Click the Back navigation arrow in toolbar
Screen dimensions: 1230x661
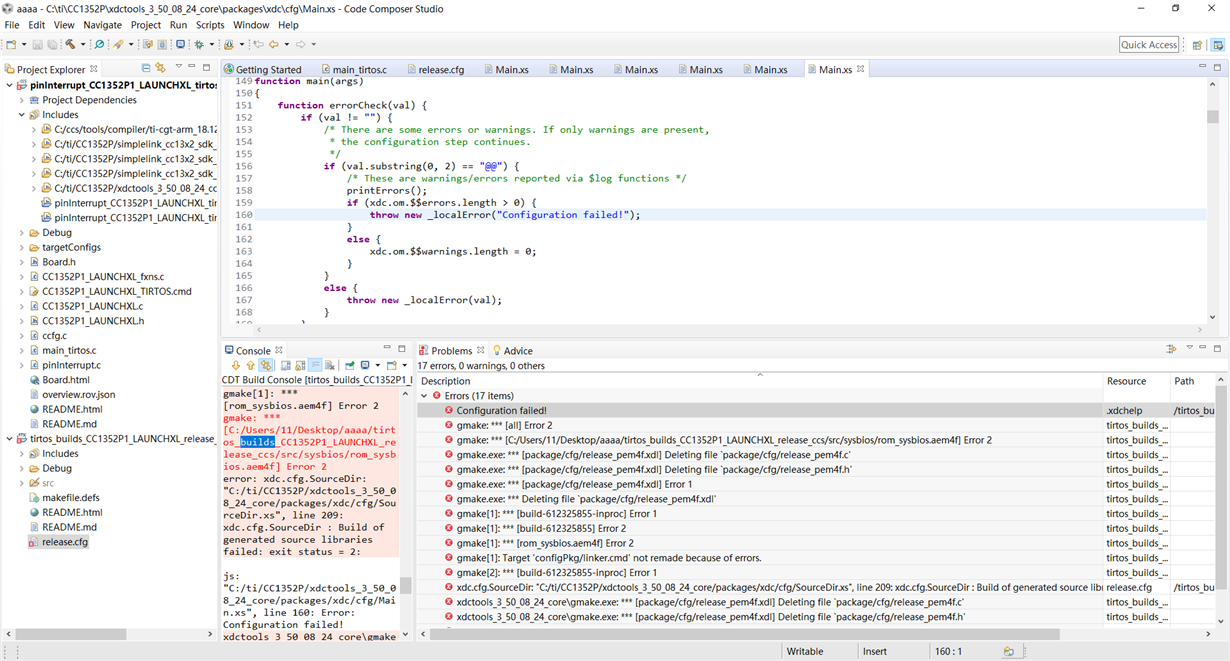tap(273, 45)
